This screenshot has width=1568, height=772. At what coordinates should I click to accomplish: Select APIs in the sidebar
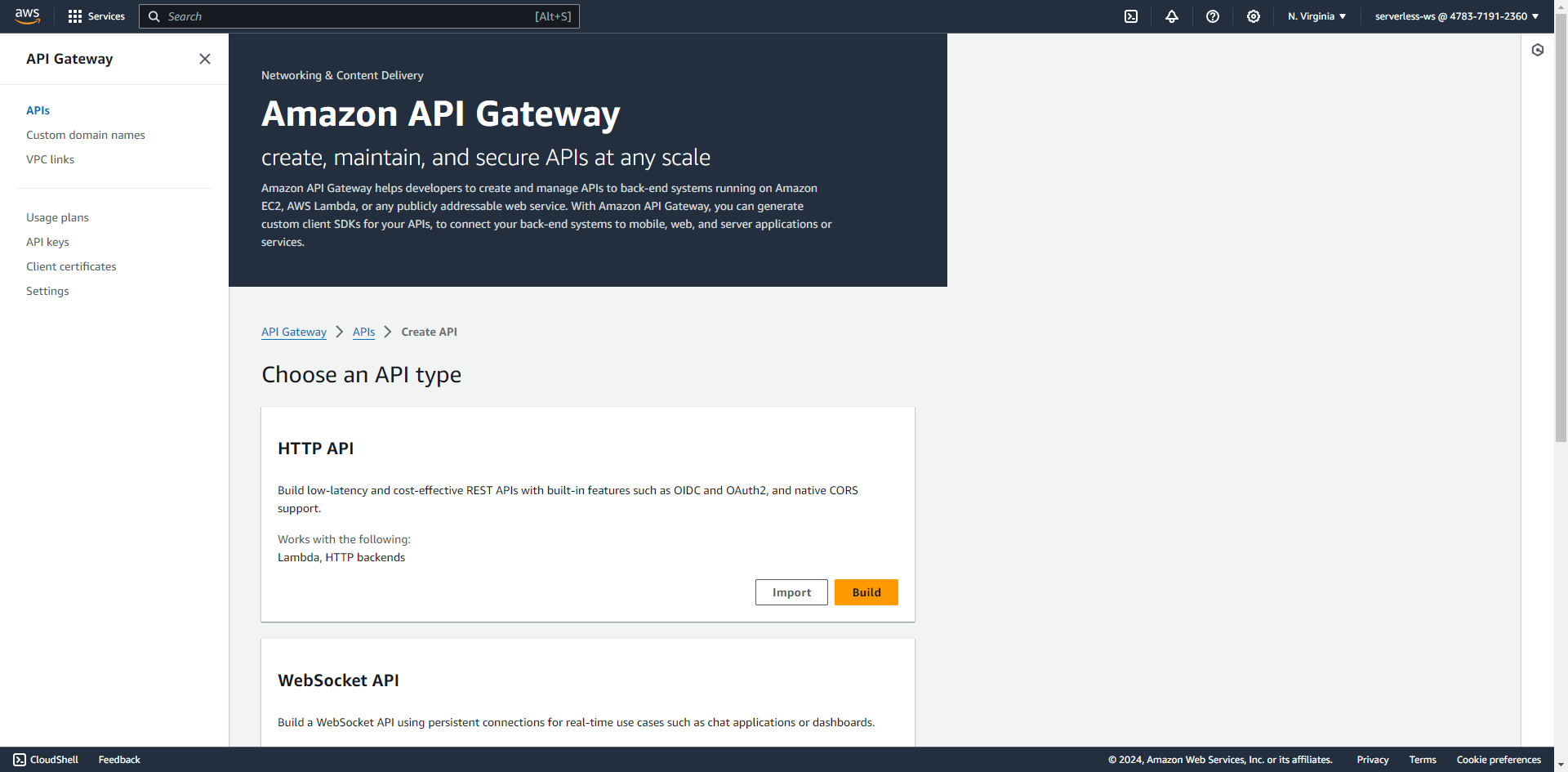click(x=38, y=110)
